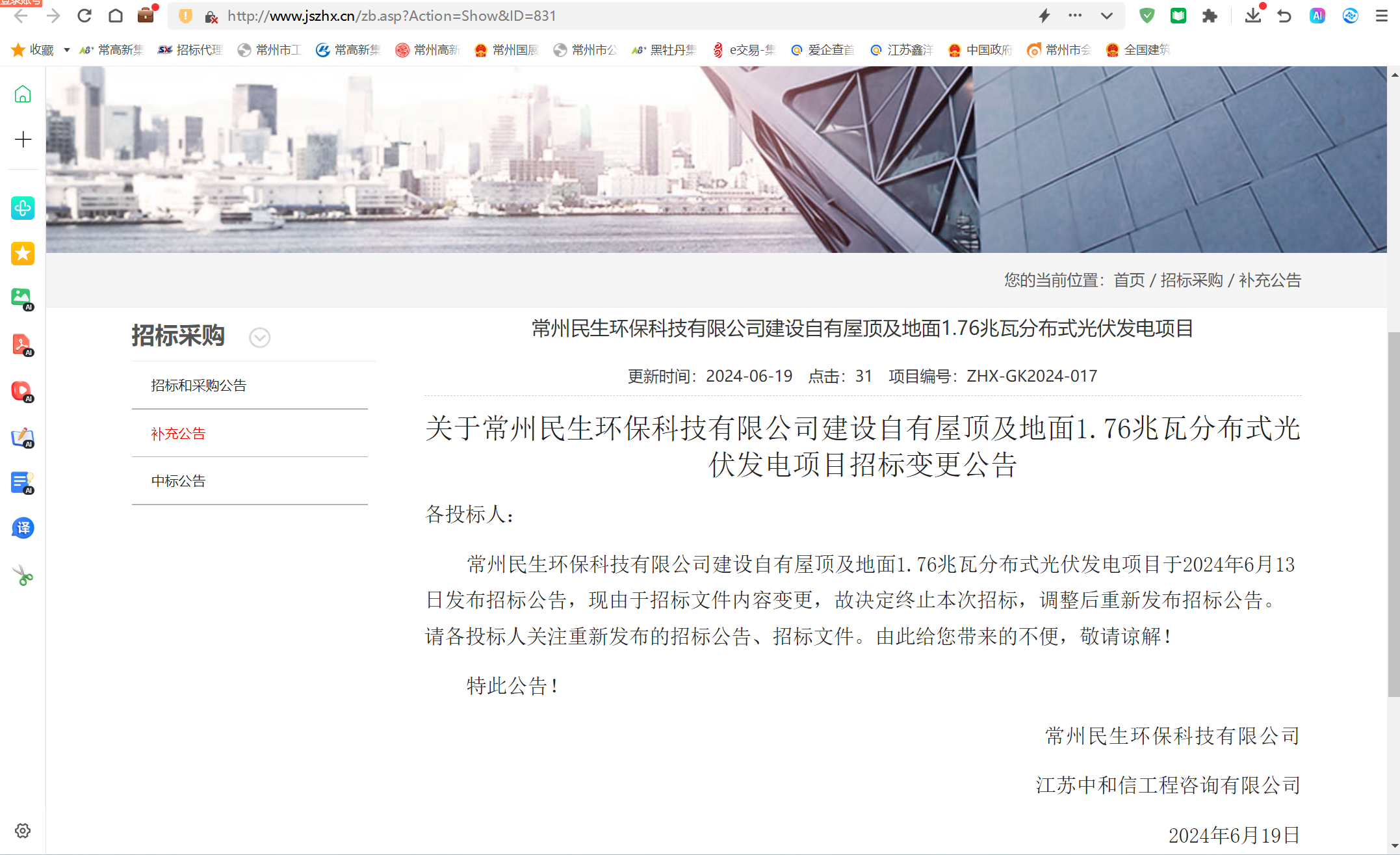Open the green note extension icon

[x=1178, y=16]
